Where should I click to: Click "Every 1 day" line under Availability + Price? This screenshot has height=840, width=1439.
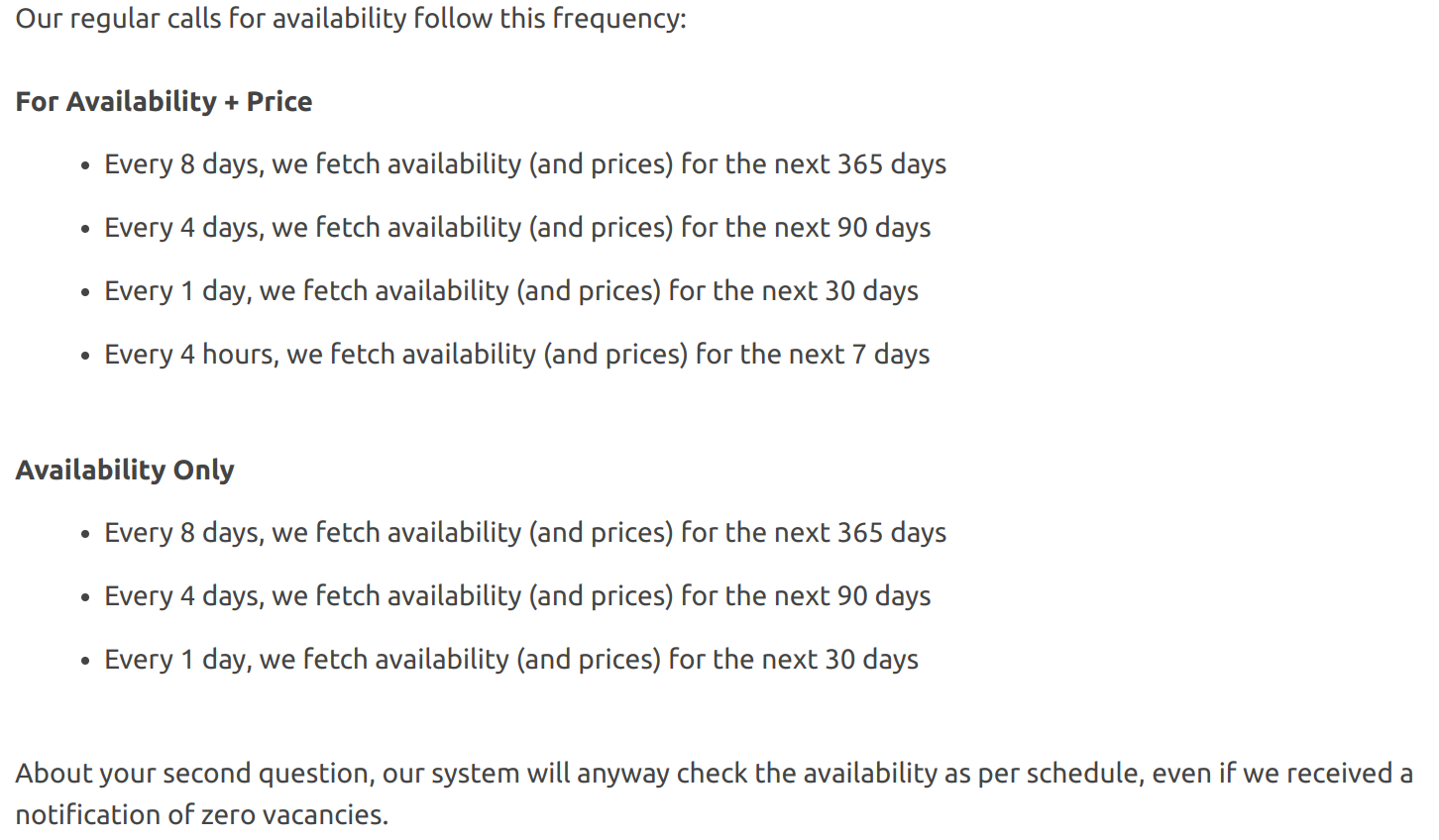pos(511,291)
